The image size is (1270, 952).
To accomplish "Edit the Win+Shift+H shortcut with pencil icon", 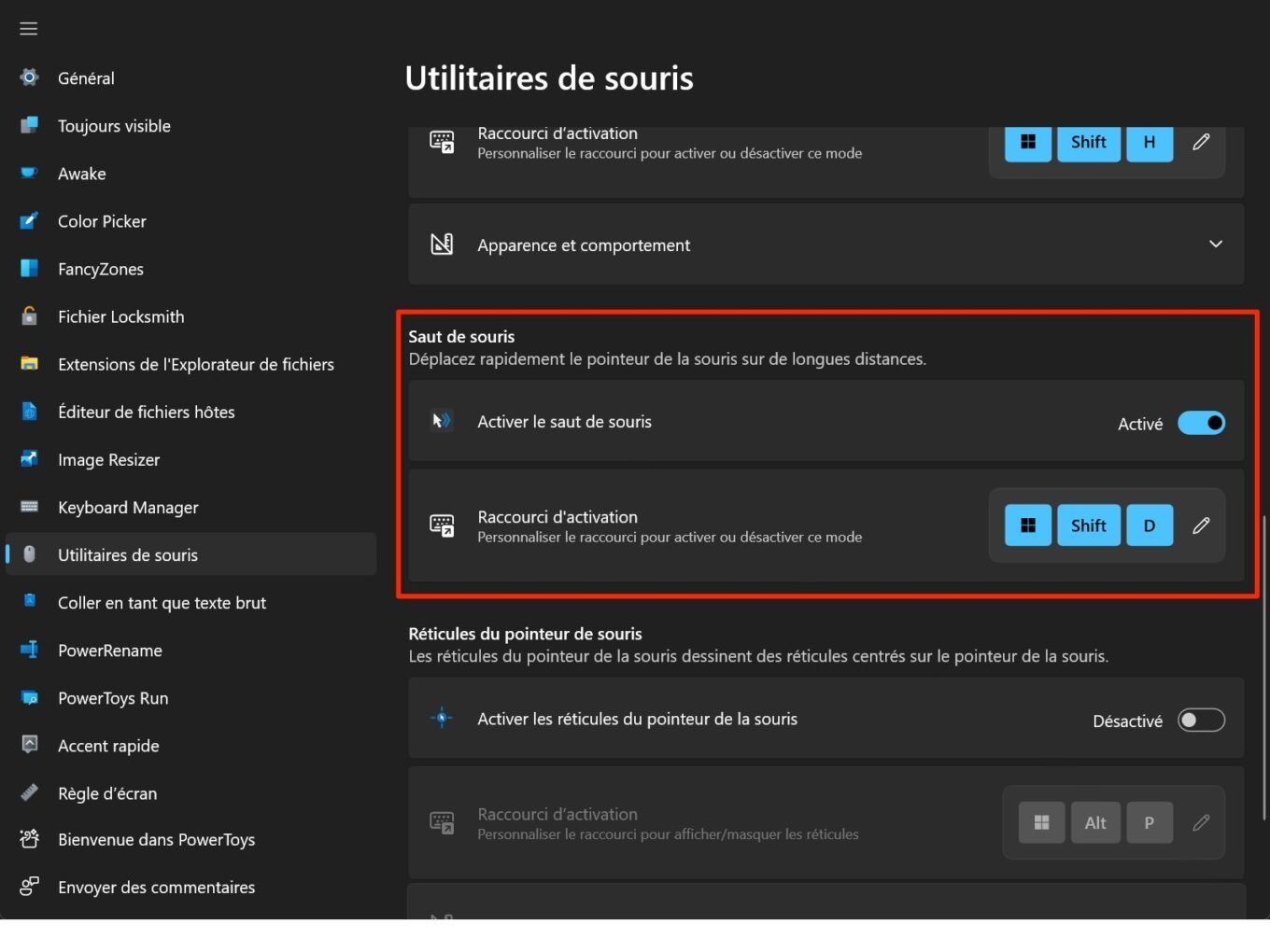I will coord(1202,142).
